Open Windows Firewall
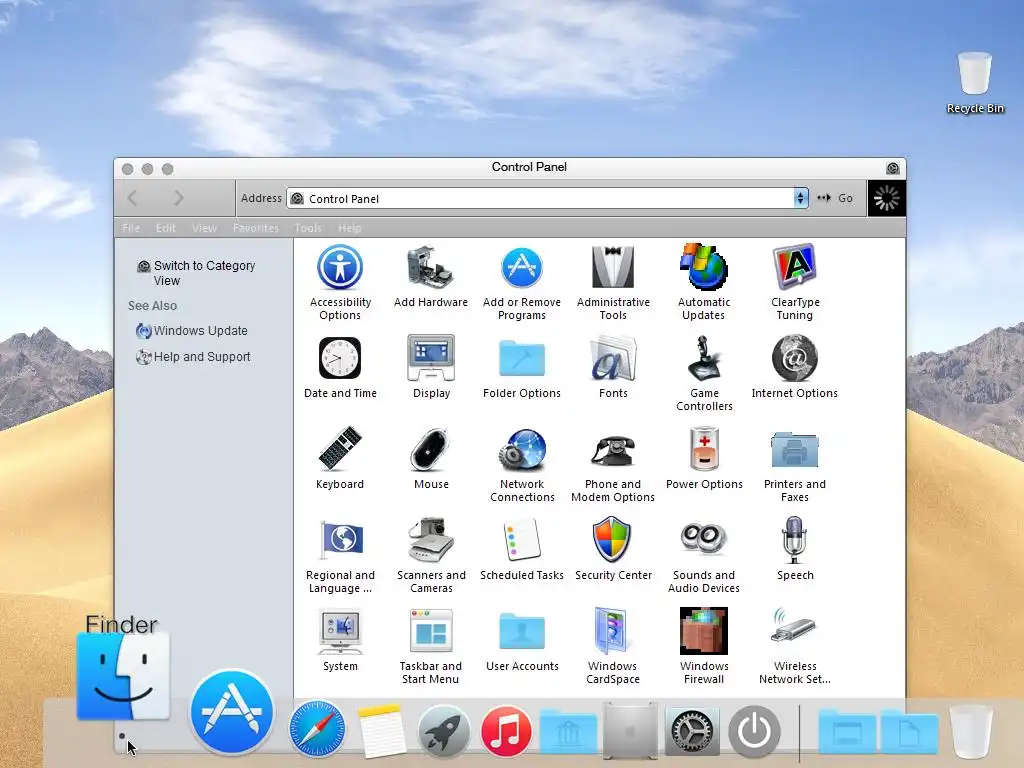This screenshot has height=768, width=1024. [704, 646]
